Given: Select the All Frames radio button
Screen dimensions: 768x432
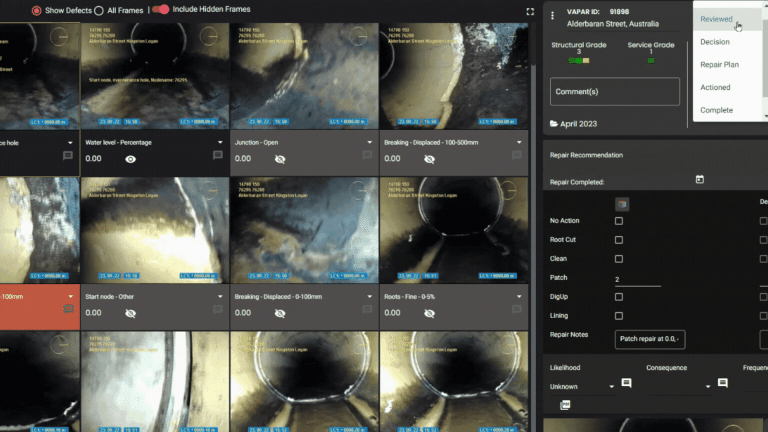Looking at the screenshot, I should coord(98,10).
